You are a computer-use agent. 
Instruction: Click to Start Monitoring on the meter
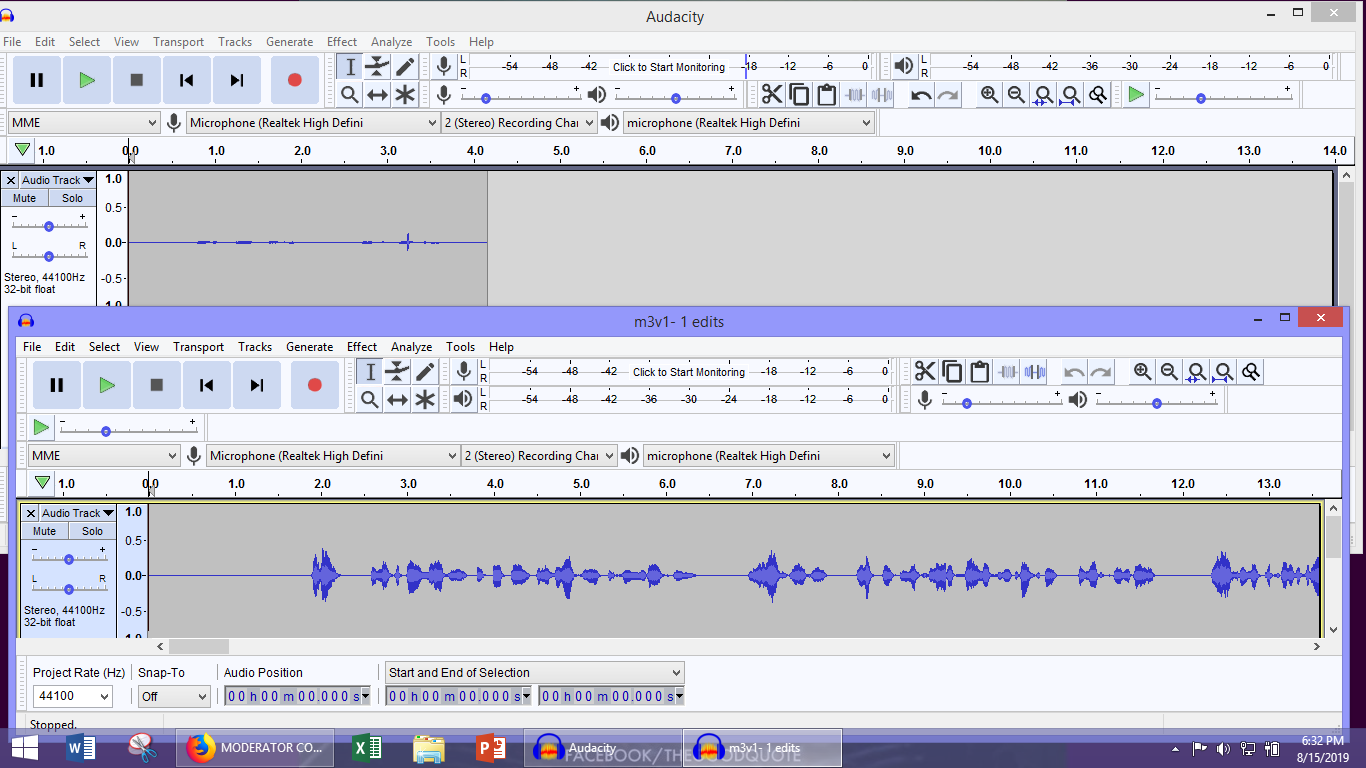point(668,67)
